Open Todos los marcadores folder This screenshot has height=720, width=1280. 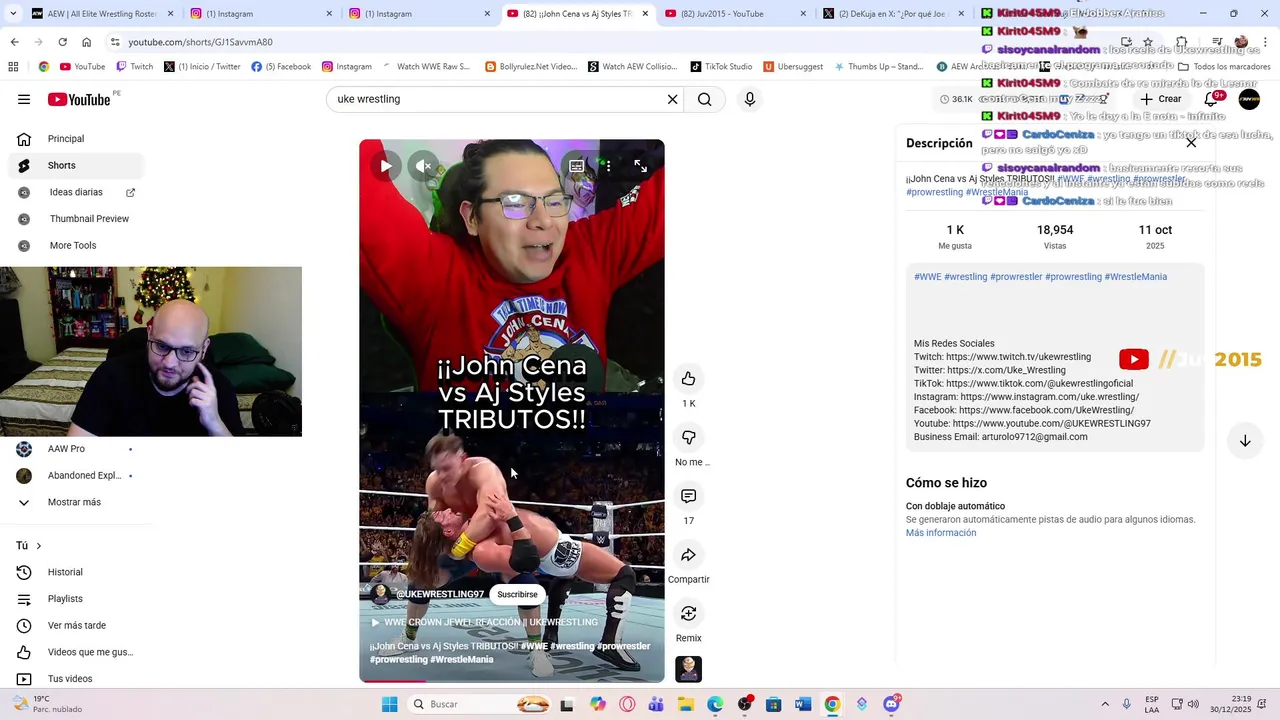pyautogui.click(x=1224, y=67)
